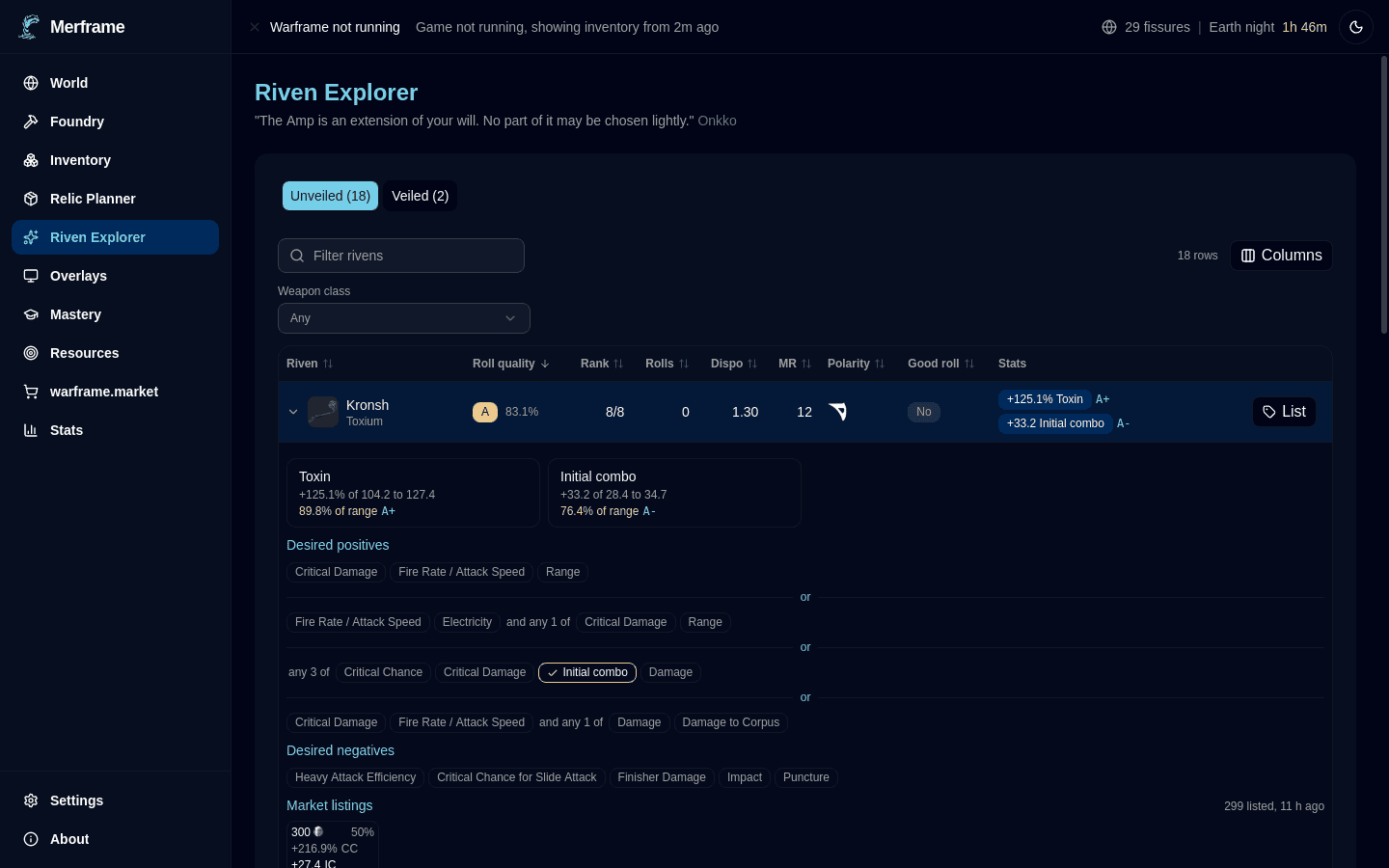
Task: Click the +33.2 Initial combo stat pill
Action: click(1055, 423)
